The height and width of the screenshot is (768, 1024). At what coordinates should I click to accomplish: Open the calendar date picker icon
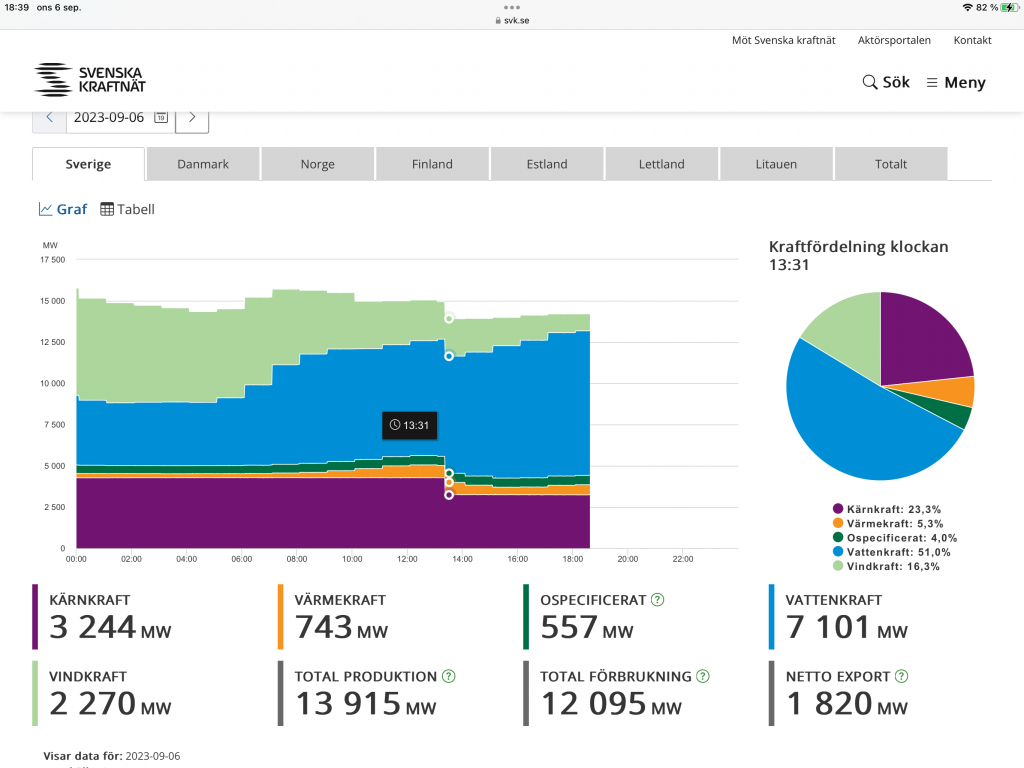pos(161,117)
